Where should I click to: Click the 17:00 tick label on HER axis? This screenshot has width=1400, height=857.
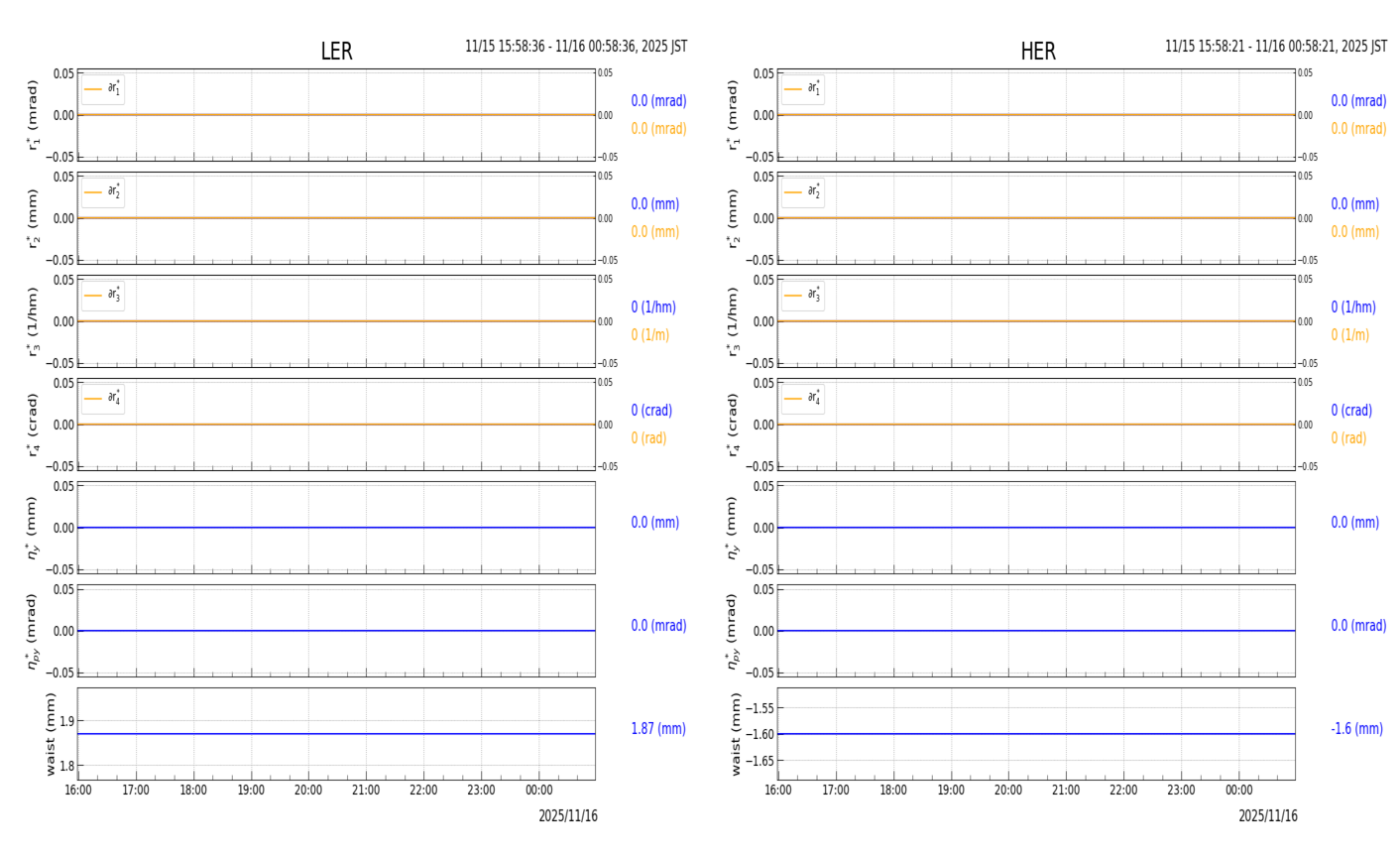836,791
